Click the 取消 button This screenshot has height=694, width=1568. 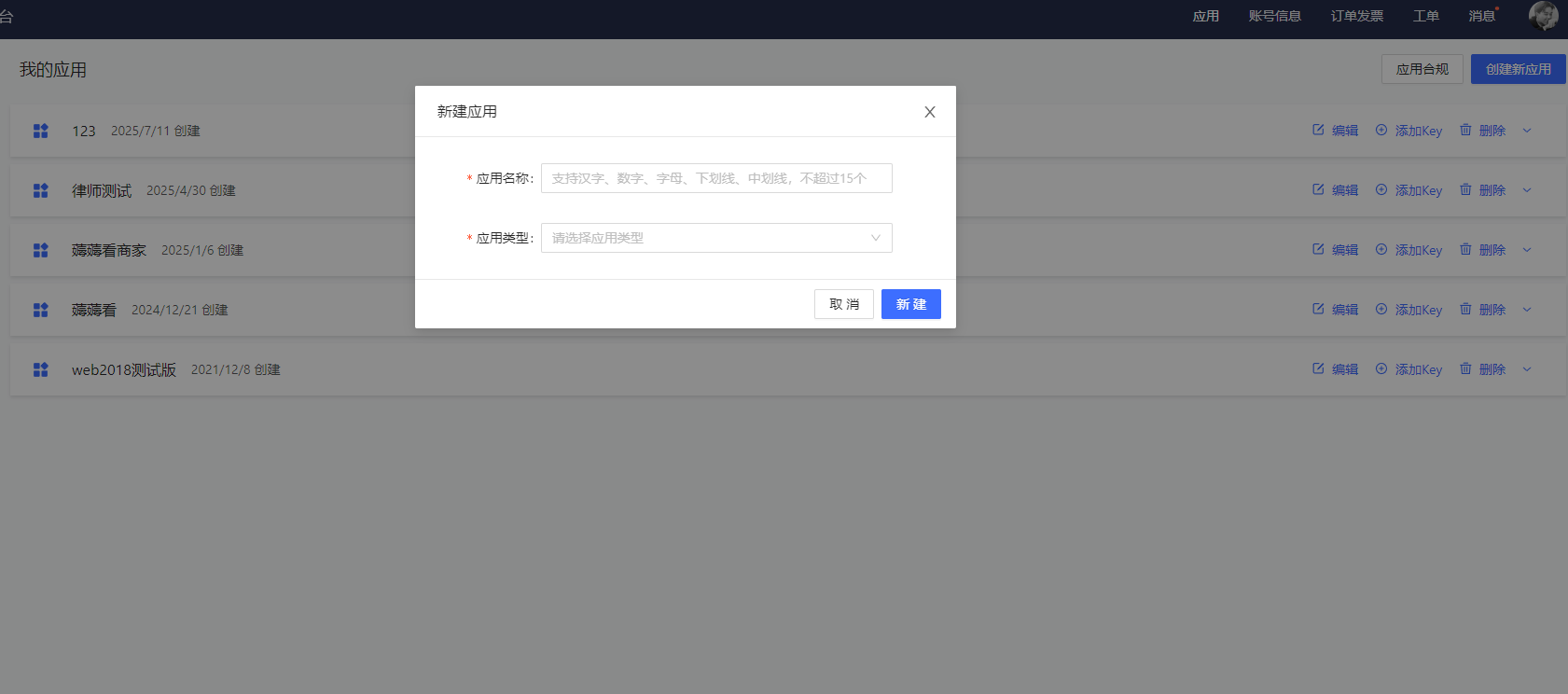(844, 304)
